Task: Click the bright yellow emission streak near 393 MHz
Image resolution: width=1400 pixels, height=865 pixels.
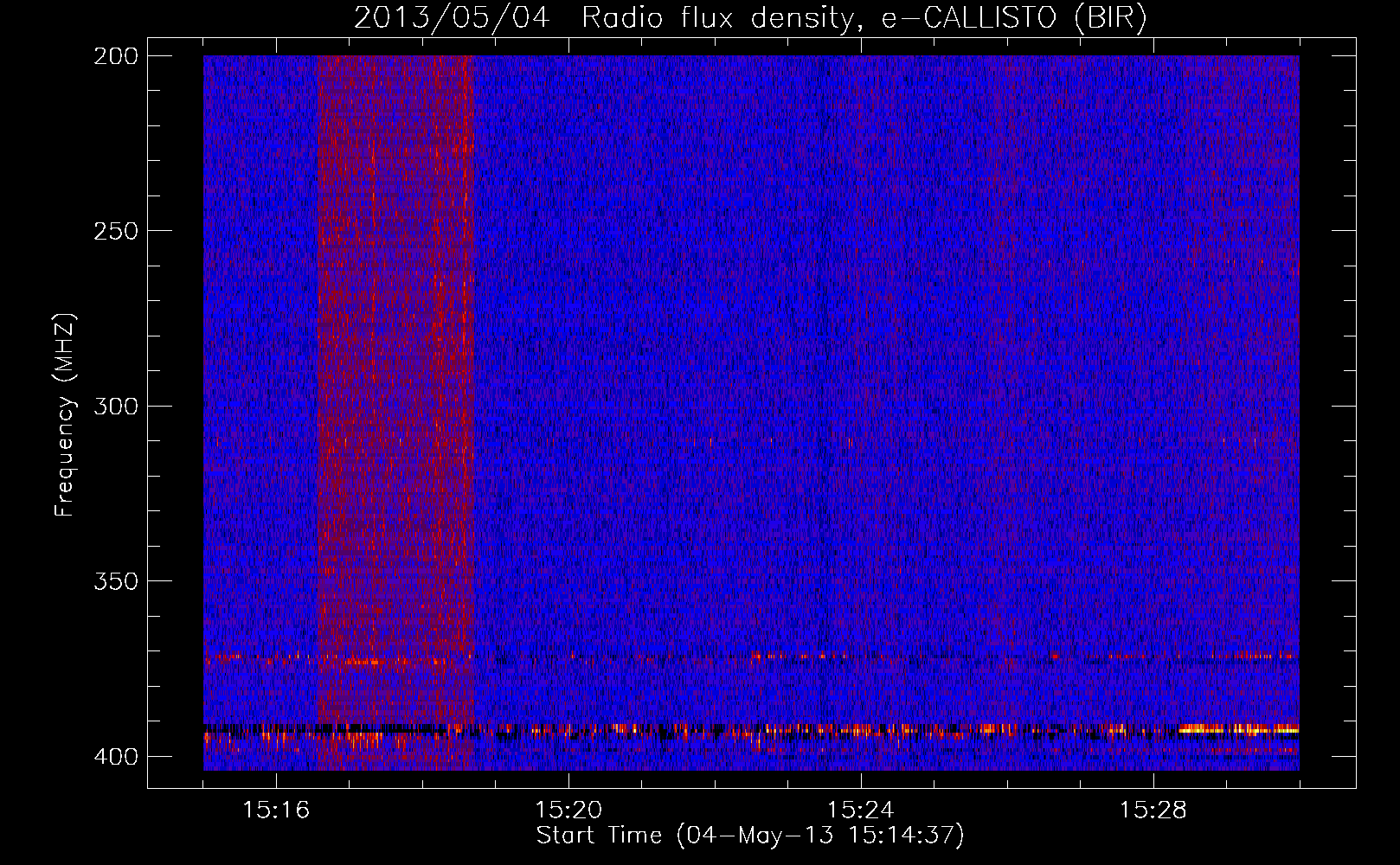Action: (x=1239, y=730)
